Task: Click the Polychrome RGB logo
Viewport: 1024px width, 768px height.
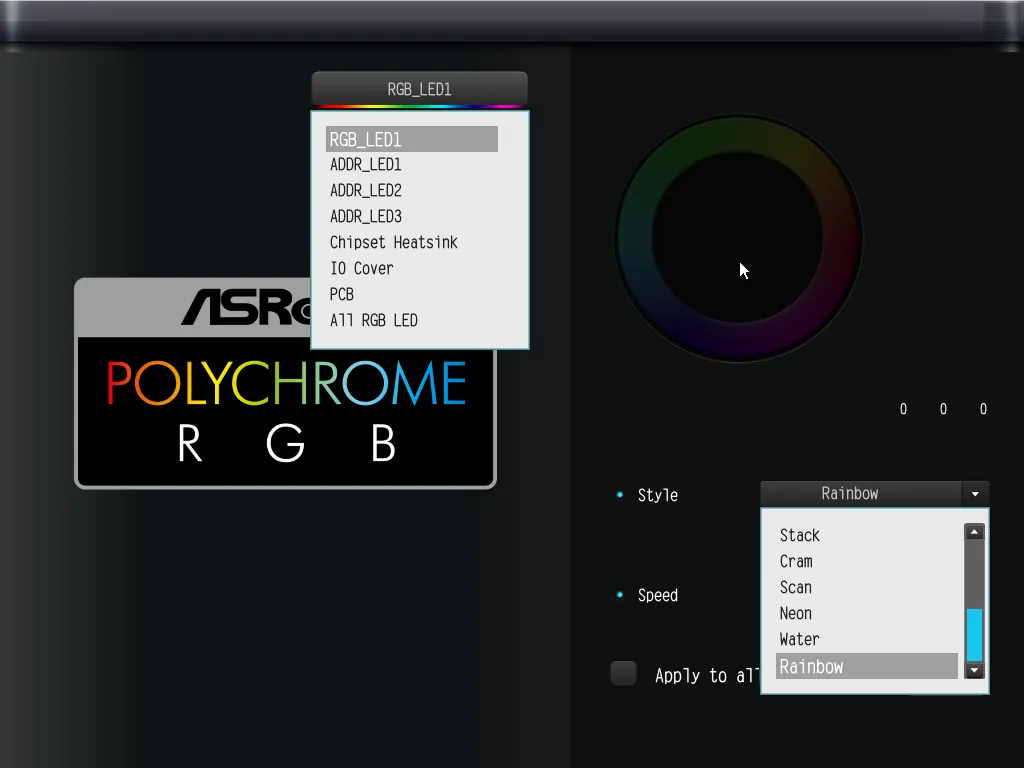Action: (x=285, y=383)
